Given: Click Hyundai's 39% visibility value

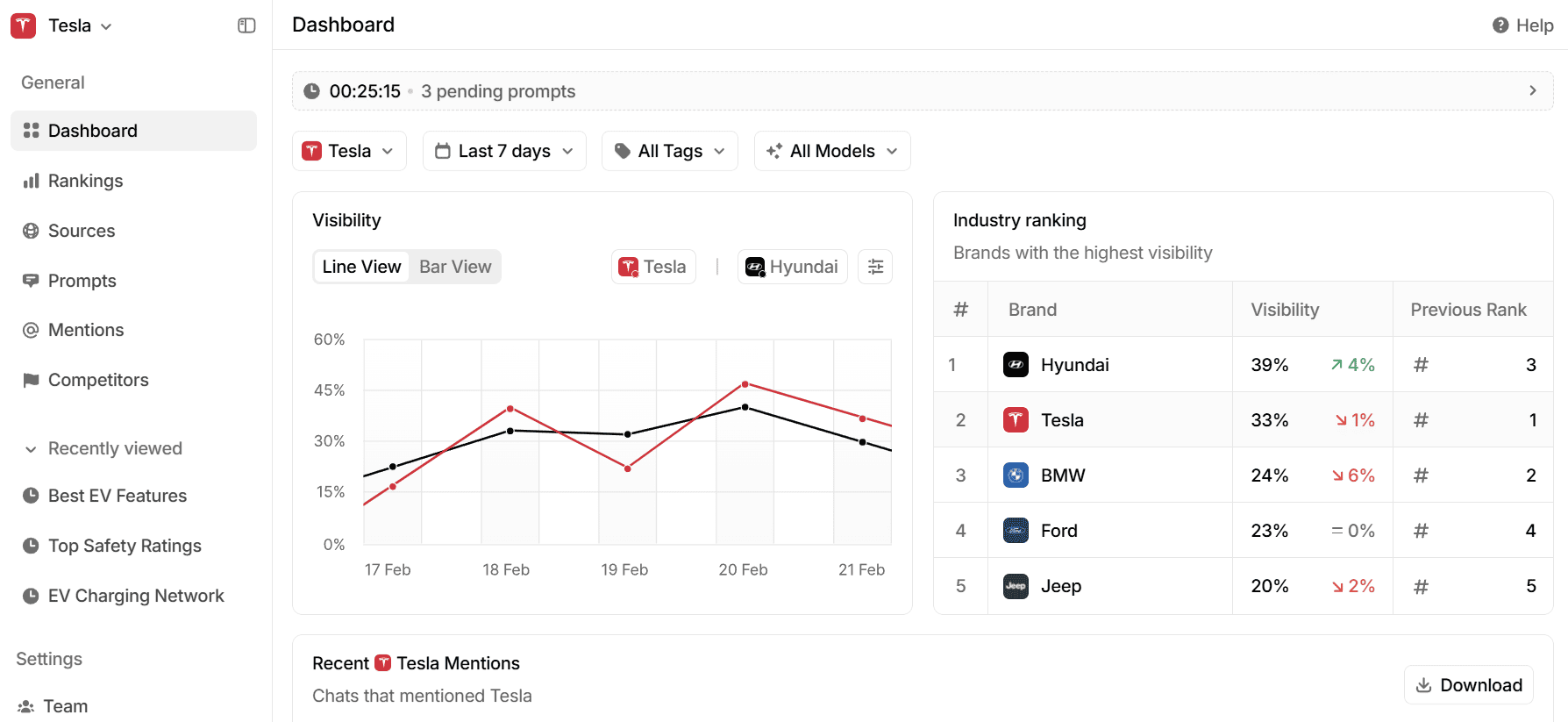Looking at the screenshot, I should 1270,365.
